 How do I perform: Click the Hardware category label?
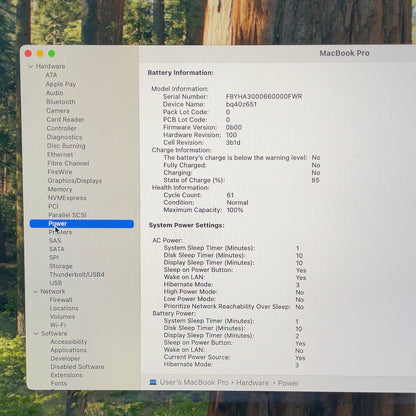point(51,66)
